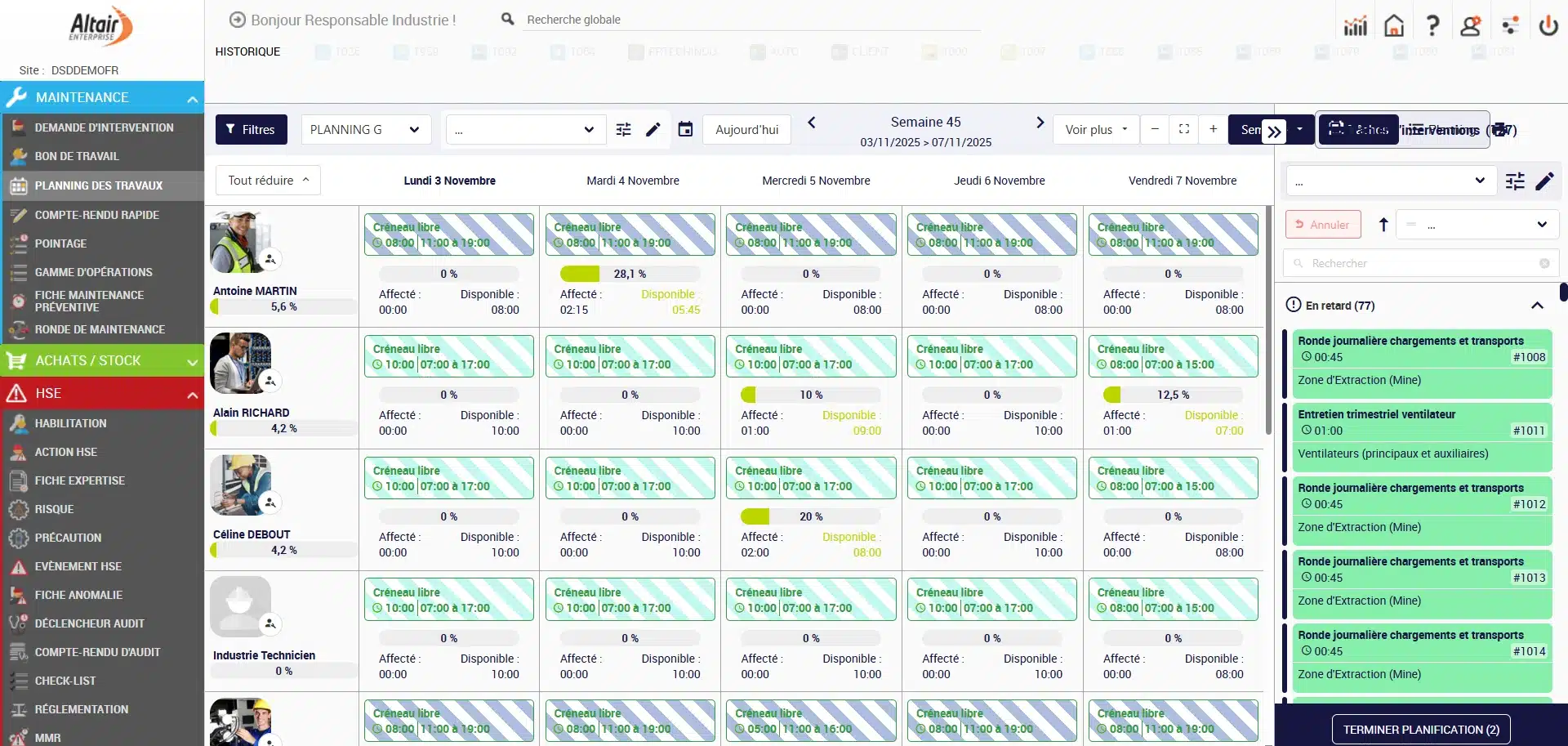Click the fullscreen zoom icon in the toolbar
Image resolution: width=1568 pixels, height=746 pixels.
pyautogui.click(x=1184, y=129)
